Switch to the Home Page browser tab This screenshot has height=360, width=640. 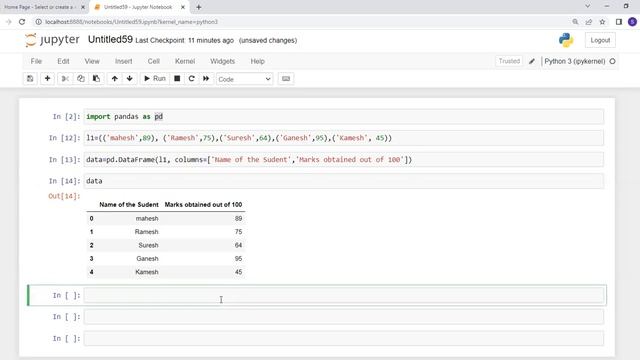[x=39, y=7]
